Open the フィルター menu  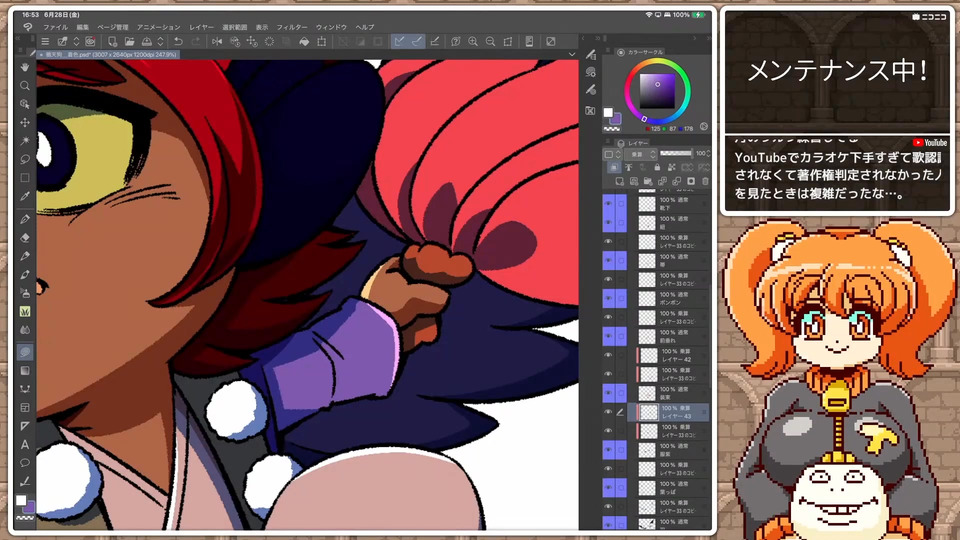pyautogui.click(x=291, y=27)
